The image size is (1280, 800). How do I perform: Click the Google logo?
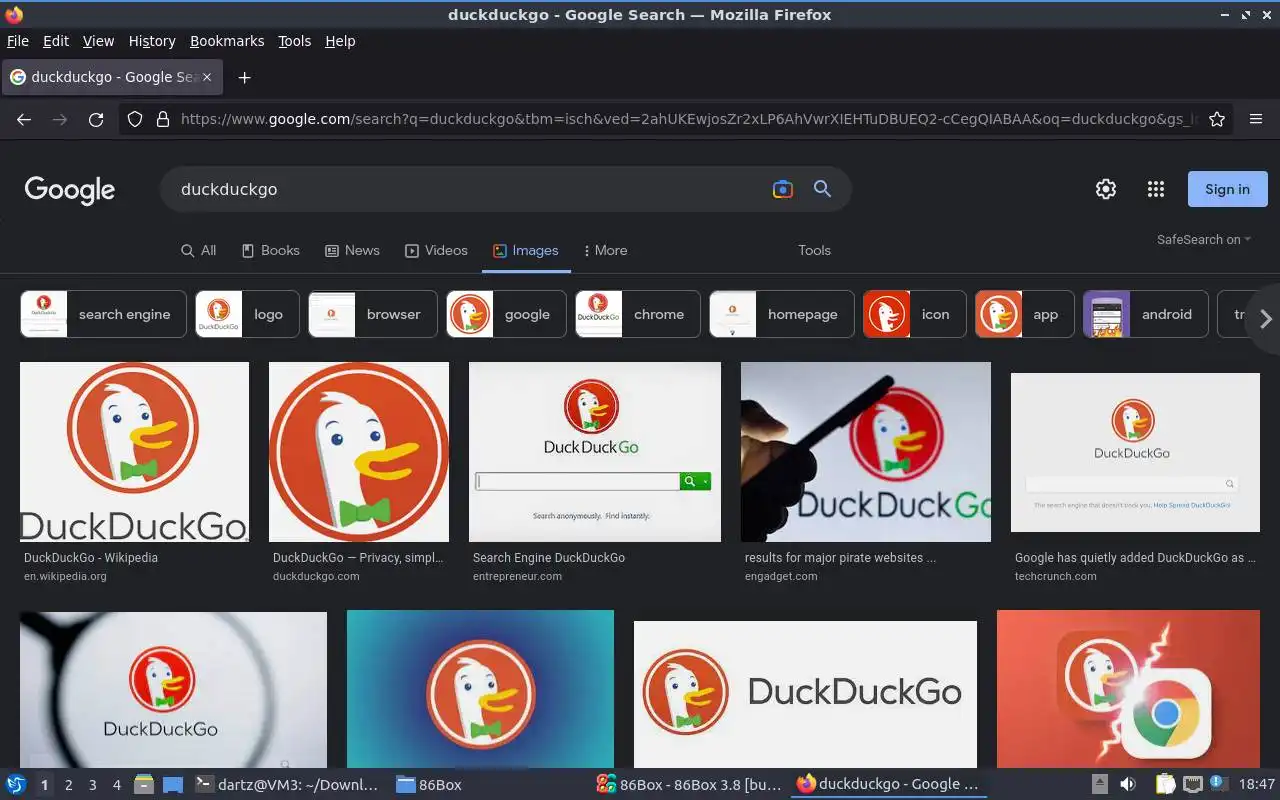tap(70, 190)
